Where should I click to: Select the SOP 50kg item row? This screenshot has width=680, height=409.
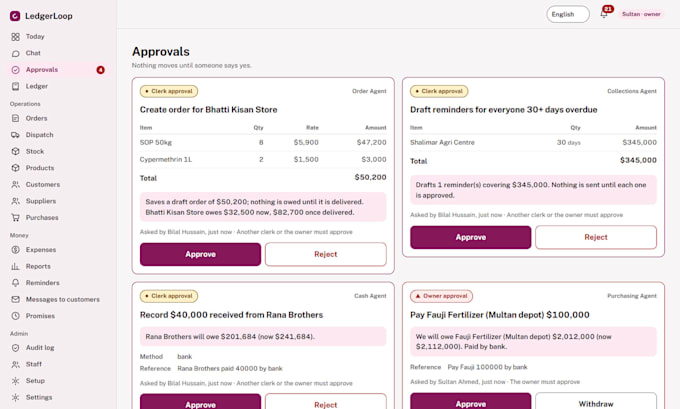tap(263, 143)
